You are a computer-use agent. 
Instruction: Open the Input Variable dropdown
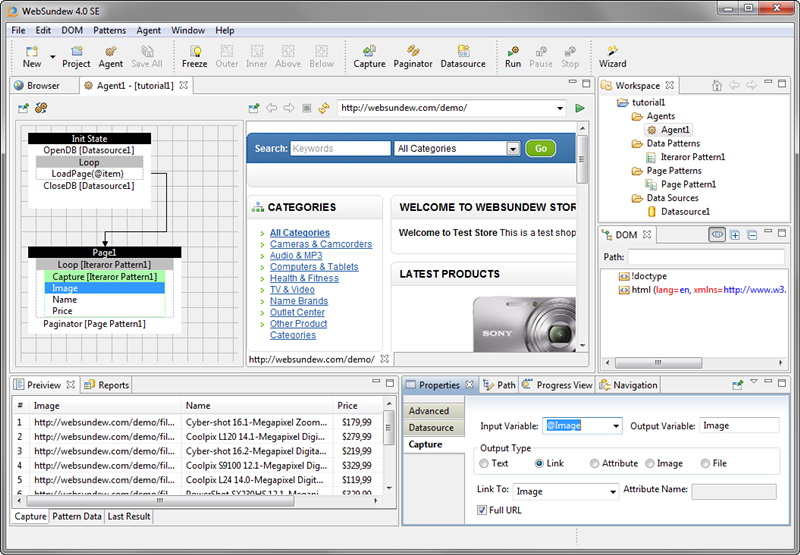pyautogui.click(x=614, y=426)
